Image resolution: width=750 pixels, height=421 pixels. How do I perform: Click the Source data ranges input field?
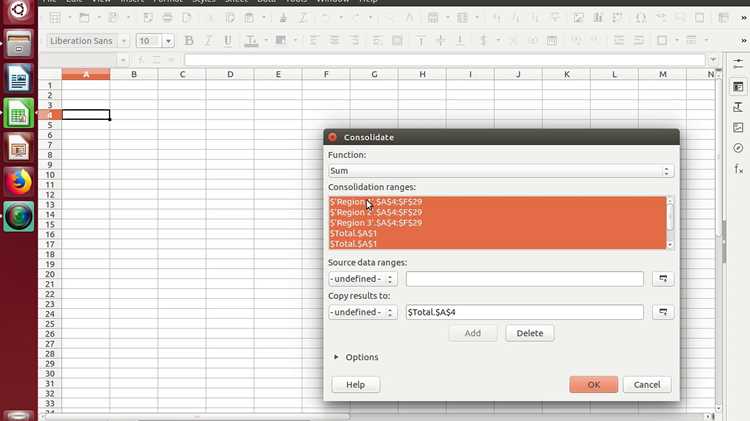(x=525, y=278)
